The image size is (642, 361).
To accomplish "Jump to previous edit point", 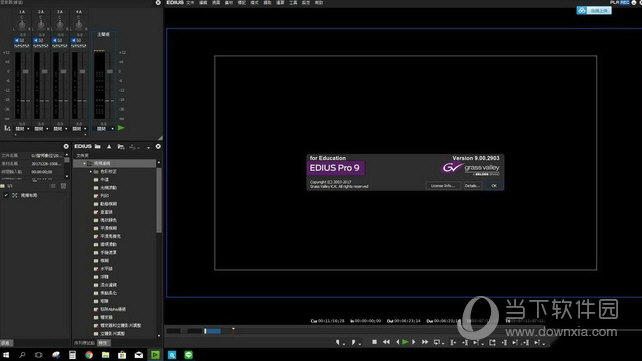I will pos(453,342).
